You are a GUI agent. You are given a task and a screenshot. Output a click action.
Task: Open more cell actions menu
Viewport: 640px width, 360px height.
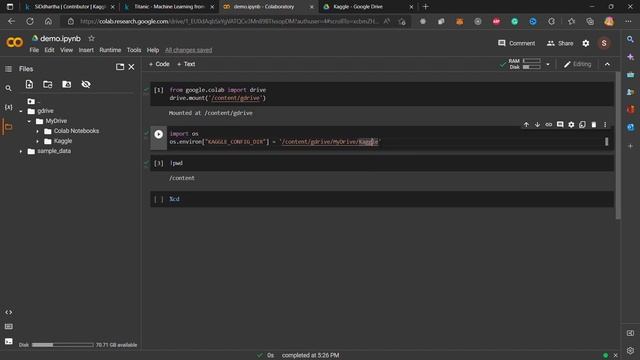coord(605,124)
